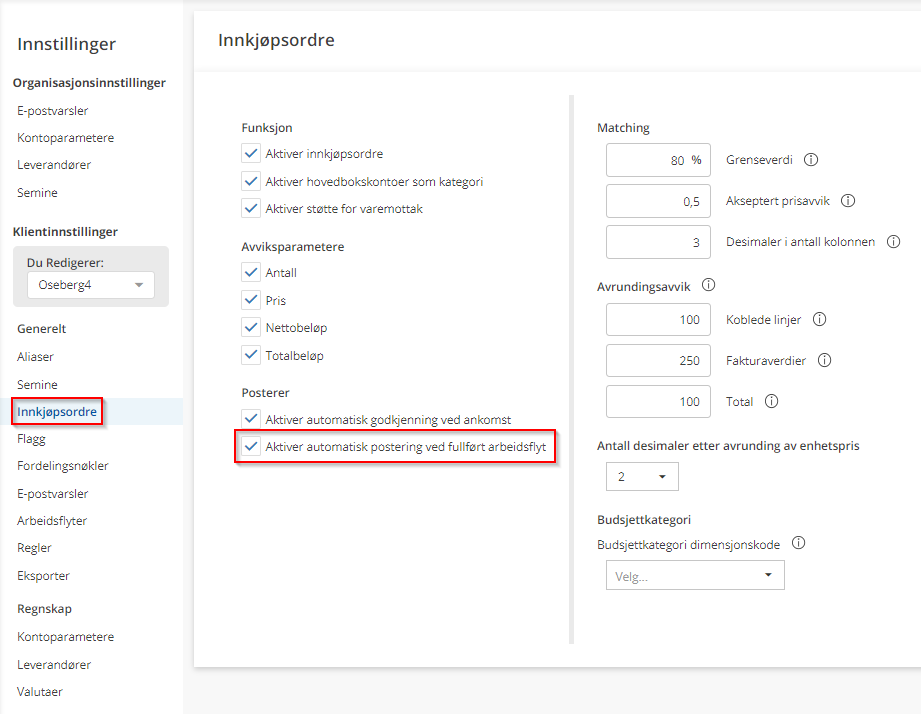Toggle the Nettobeløp deviation checkbox

tap(251, 327)
